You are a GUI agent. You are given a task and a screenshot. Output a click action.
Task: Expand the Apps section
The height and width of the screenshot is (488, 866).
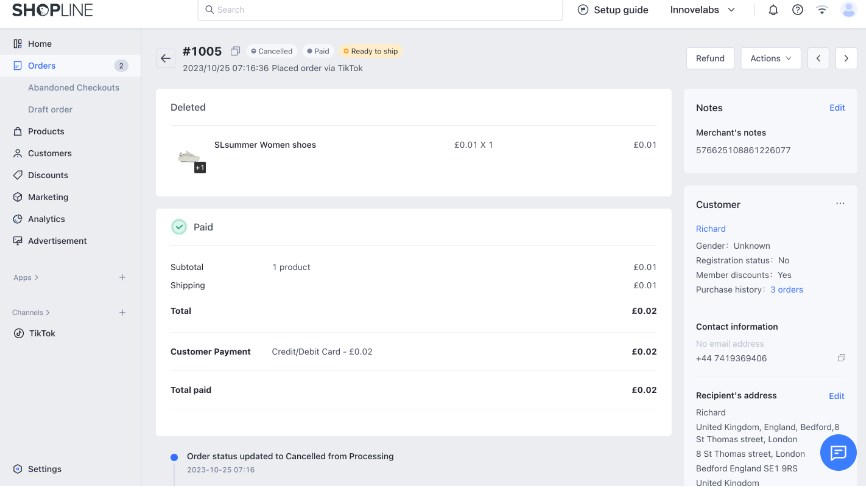(x=26, y=277)
